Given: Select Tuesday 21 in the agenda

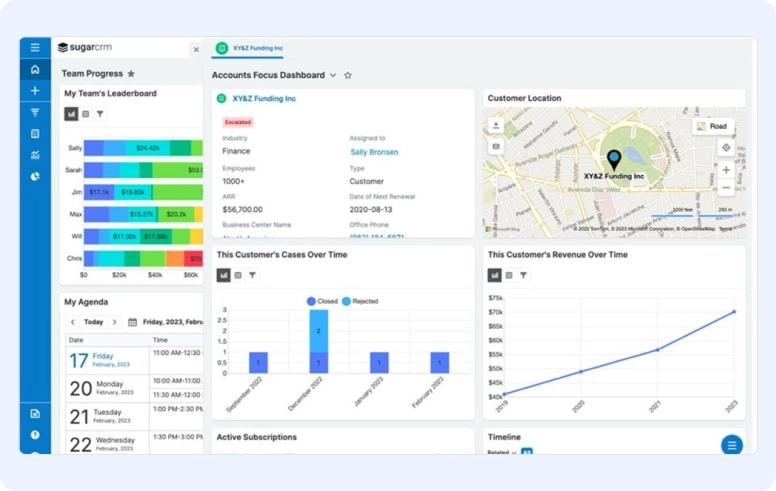Looking at the screenshot, I should [107, 416].
